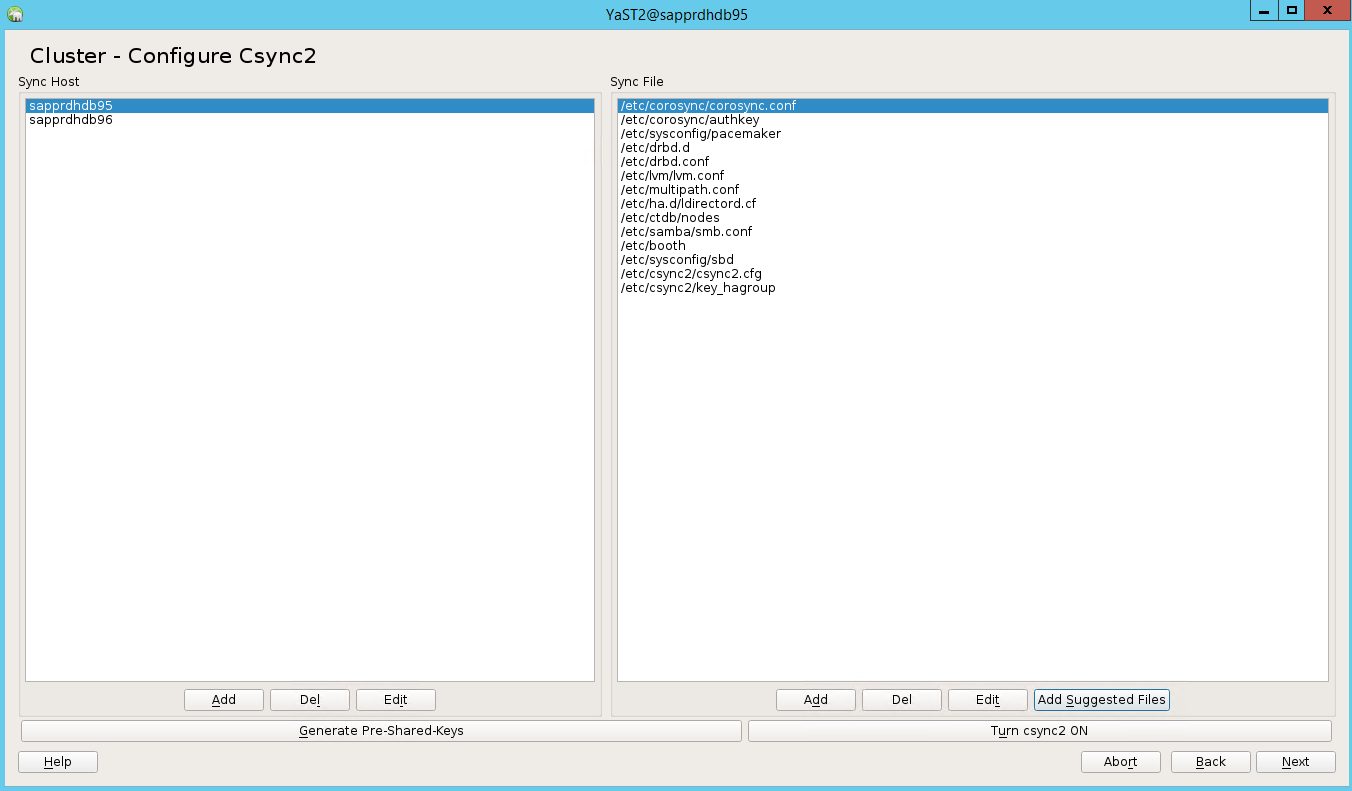
Task: Proceed with the Next button
Action: [x=1296, y=762]
